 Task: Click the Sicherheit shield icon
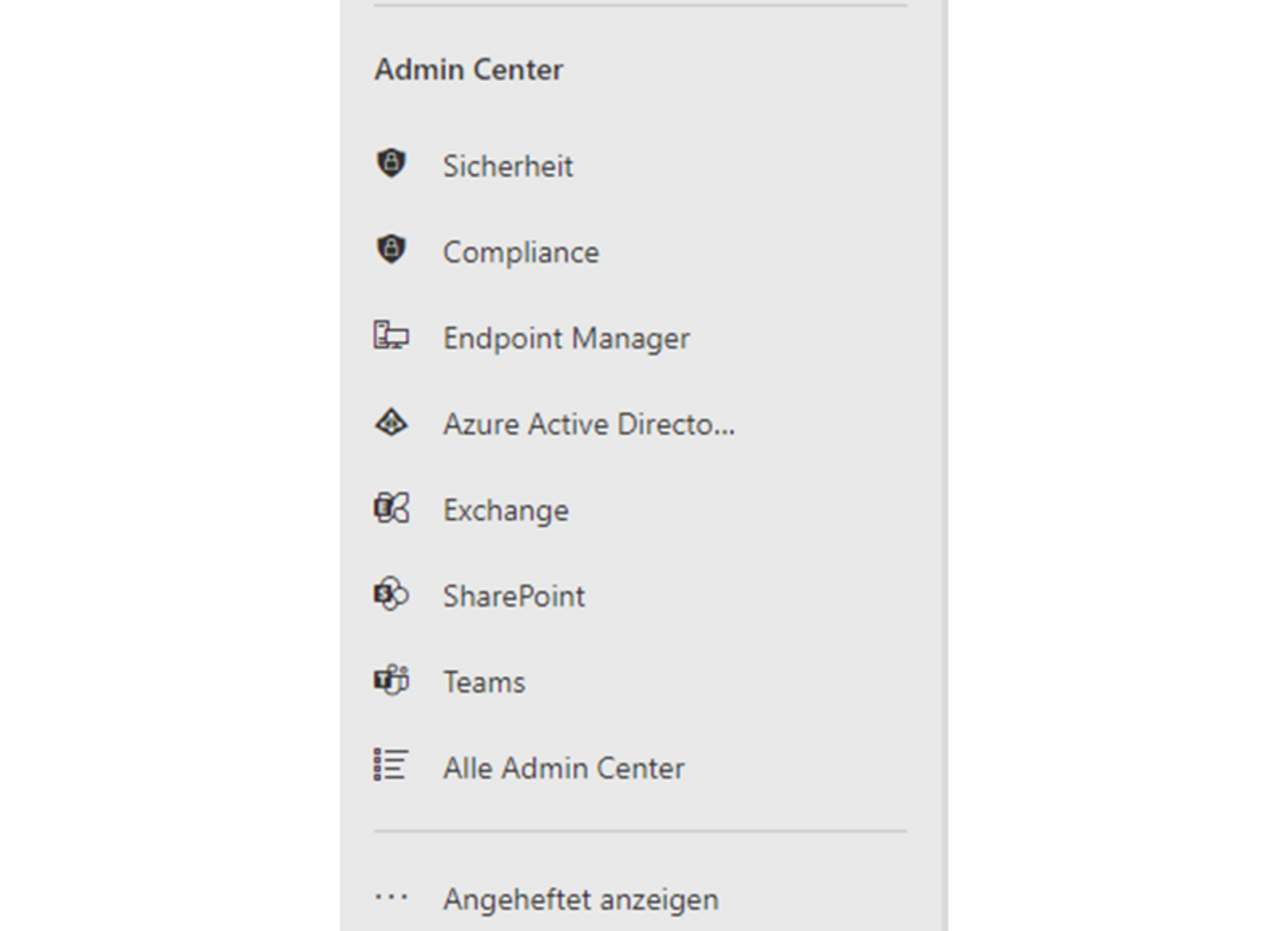tap(391, 163)
